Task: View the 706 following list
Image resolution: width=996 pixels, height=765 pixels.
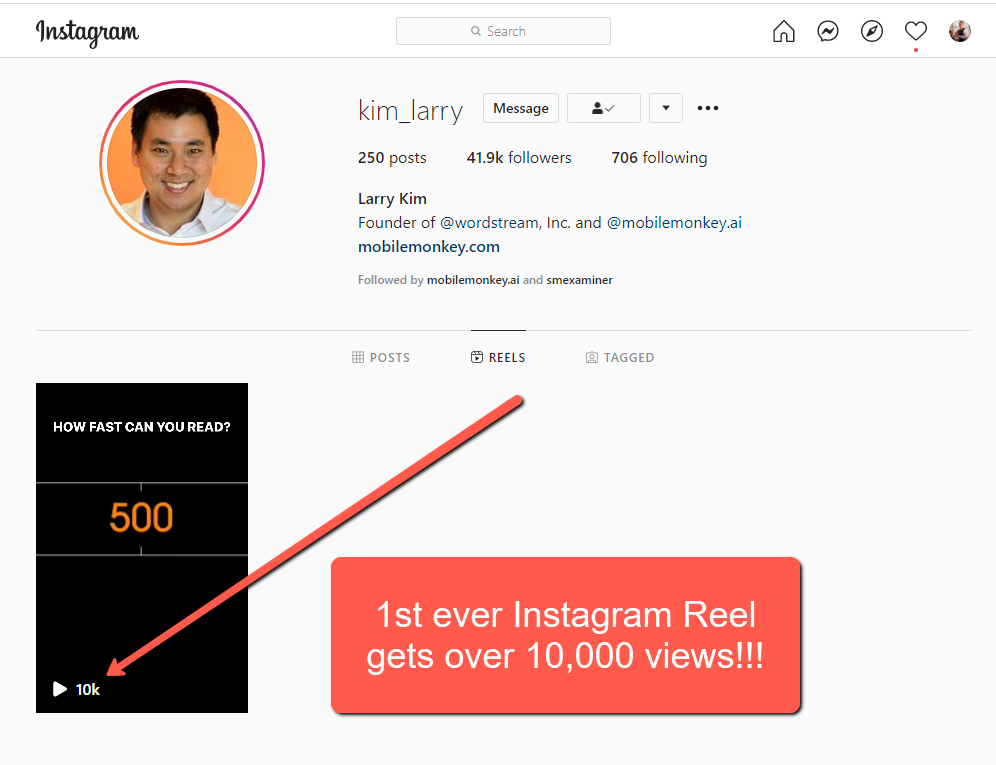Action: pyautogui.click(x=659, y=158)
